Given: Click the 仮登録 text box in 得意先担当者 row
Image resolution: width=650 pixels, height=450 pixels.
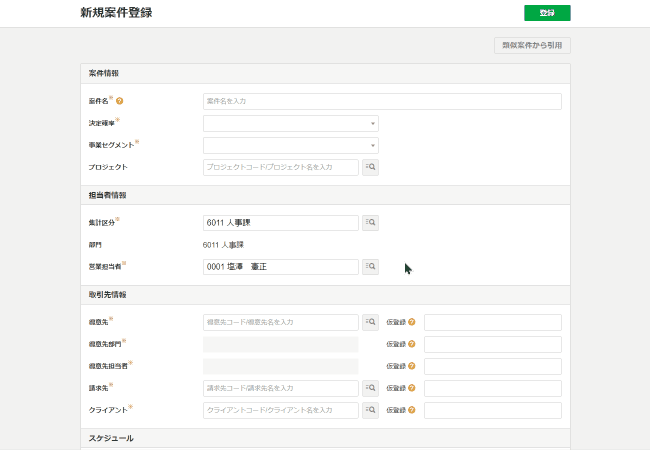Looking at the screenshot, I should [x=492, y=366].
